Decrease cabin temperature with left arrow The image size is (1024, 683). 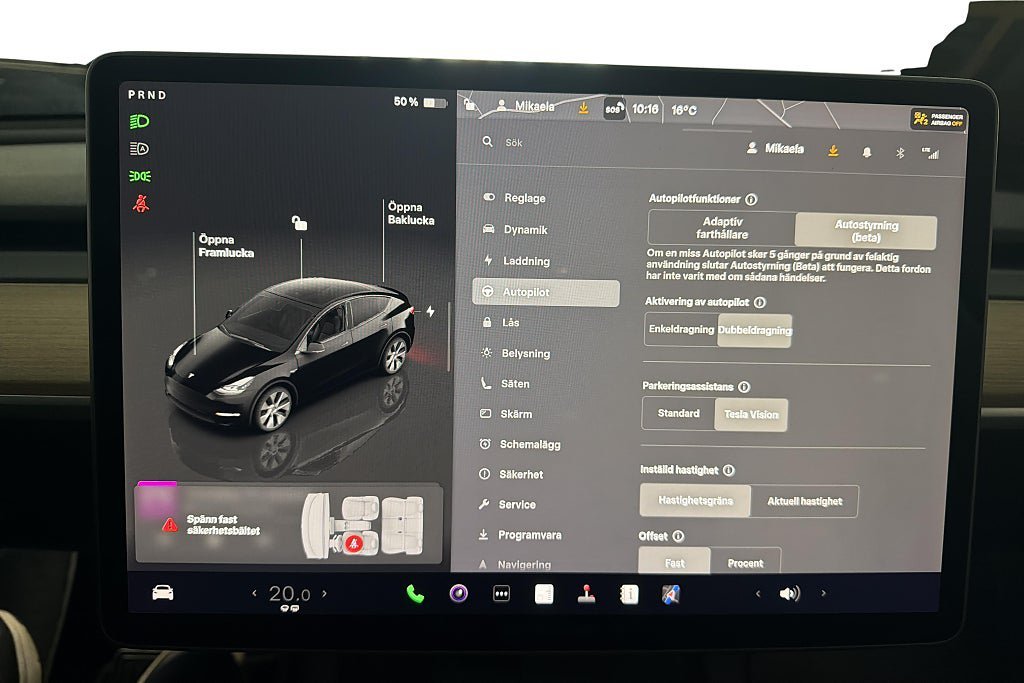[x=254, y=594]
